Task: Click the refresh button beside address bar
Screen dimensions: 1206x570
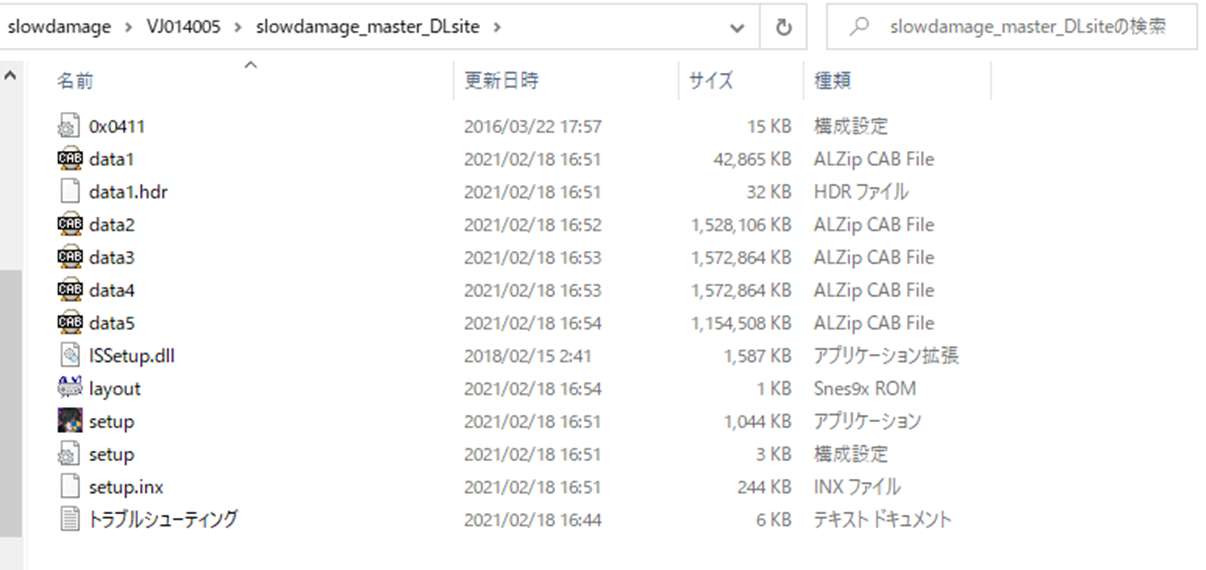Action: click(784, 28)
